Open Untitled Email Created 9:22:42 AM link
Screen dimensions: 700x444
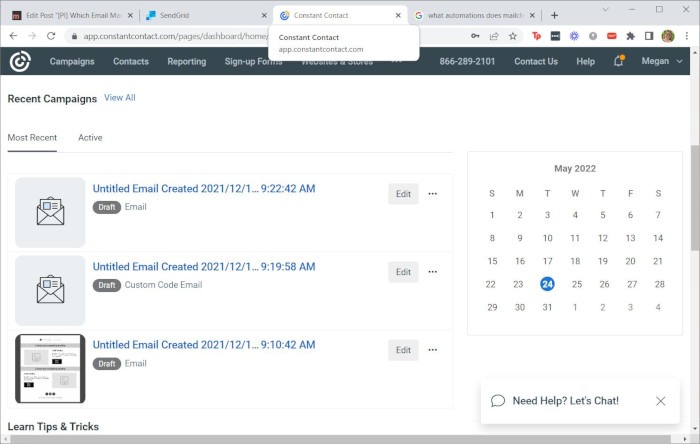[204, 189]
